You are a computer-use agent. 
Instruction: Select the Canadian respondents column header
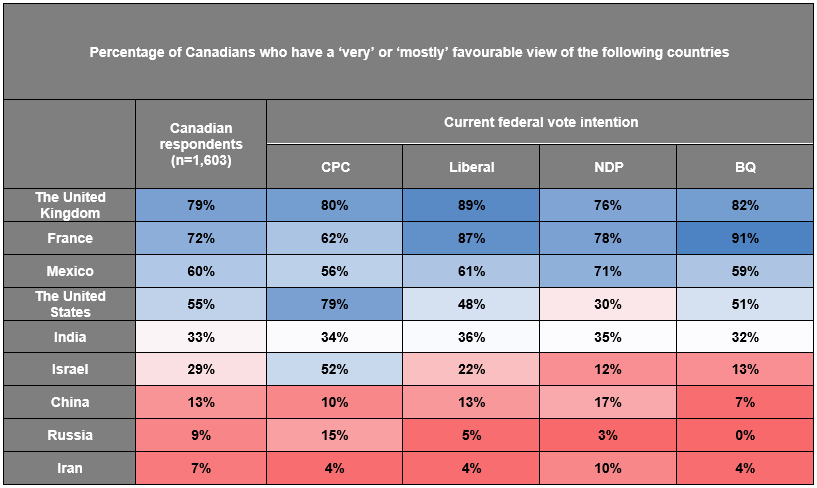[201, 144]
